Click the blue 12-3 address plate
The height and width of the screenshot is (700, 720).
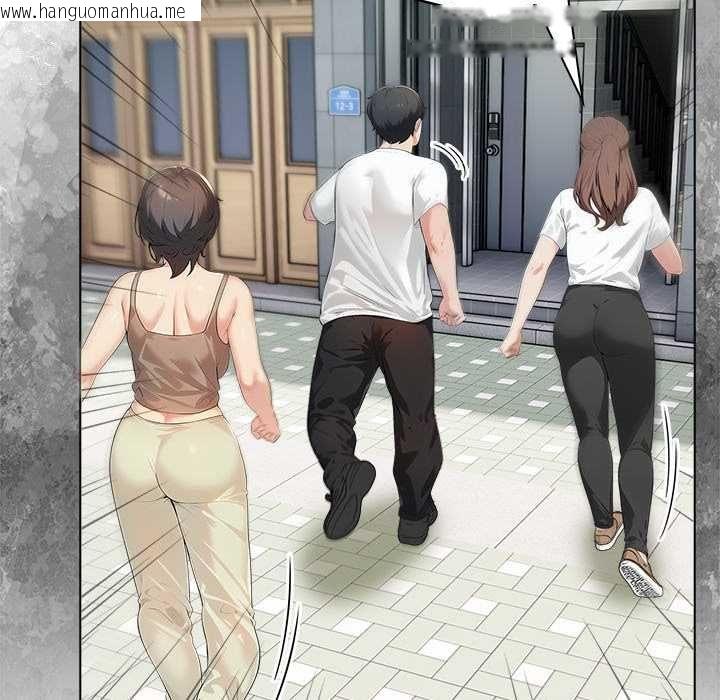point(344,100)
